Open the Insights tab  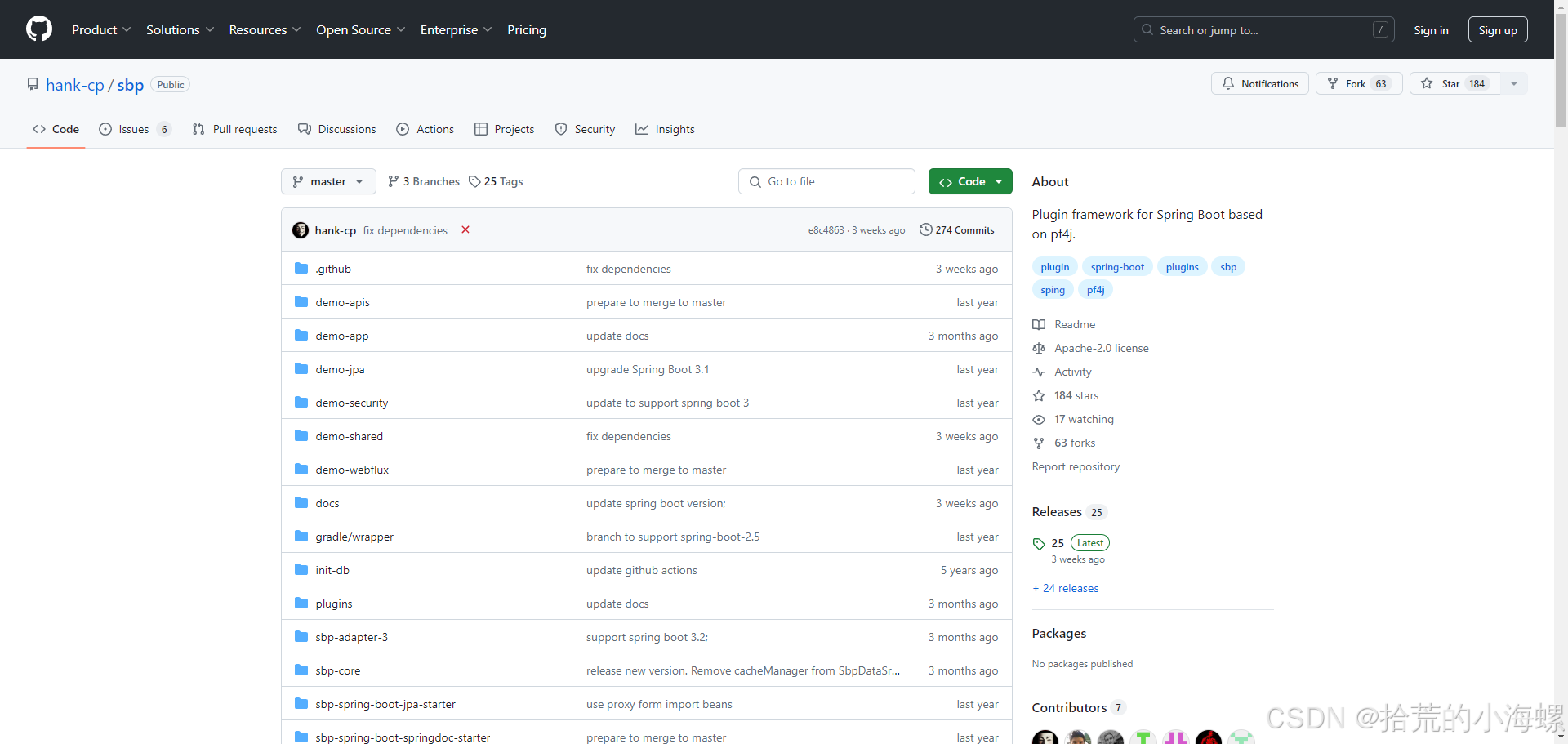pos(665,129)
